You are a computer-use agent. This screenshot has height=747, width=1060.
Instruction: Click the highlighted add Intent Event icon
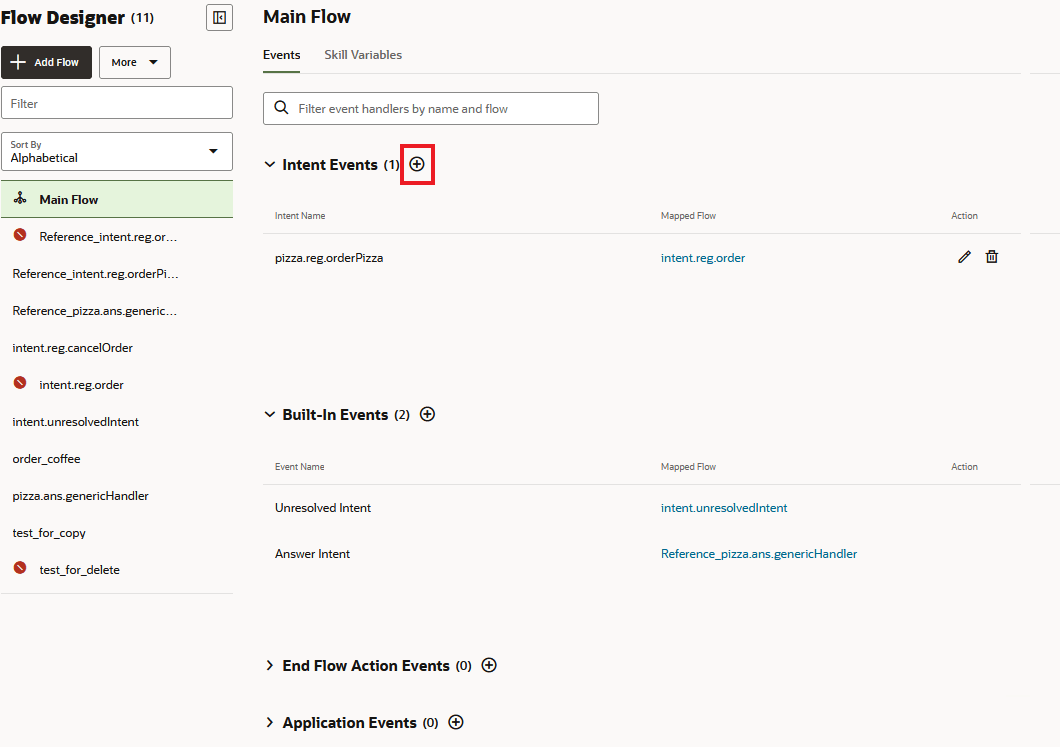417,164
